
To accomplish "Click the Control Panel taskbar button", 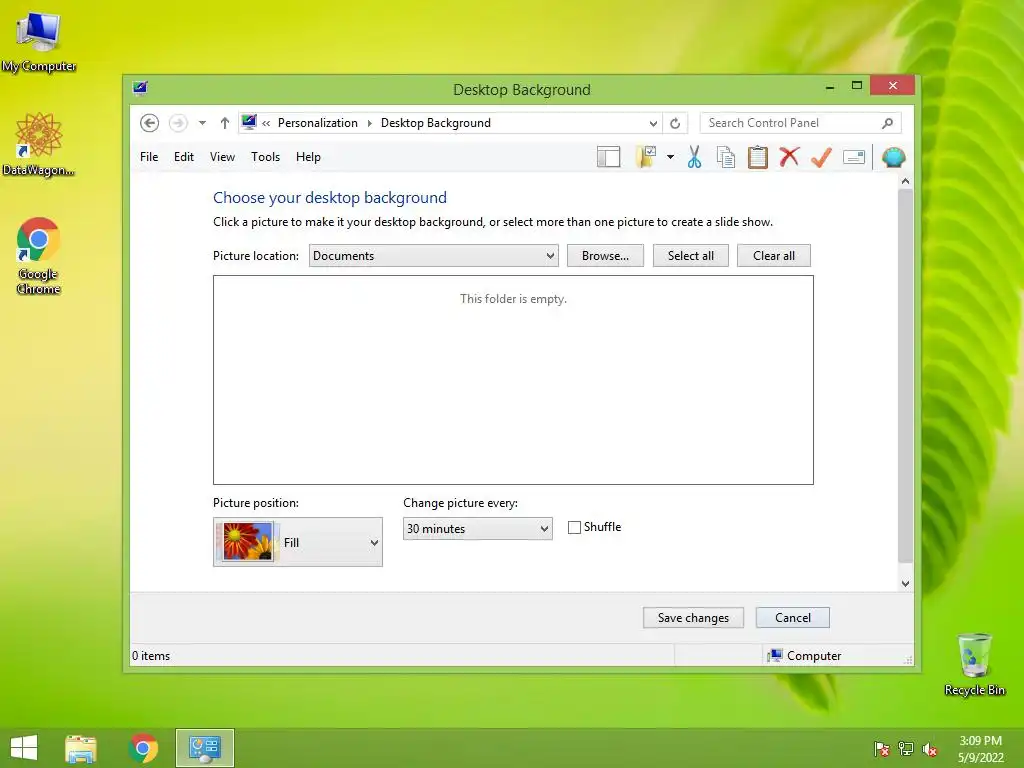I will point(204,748).
